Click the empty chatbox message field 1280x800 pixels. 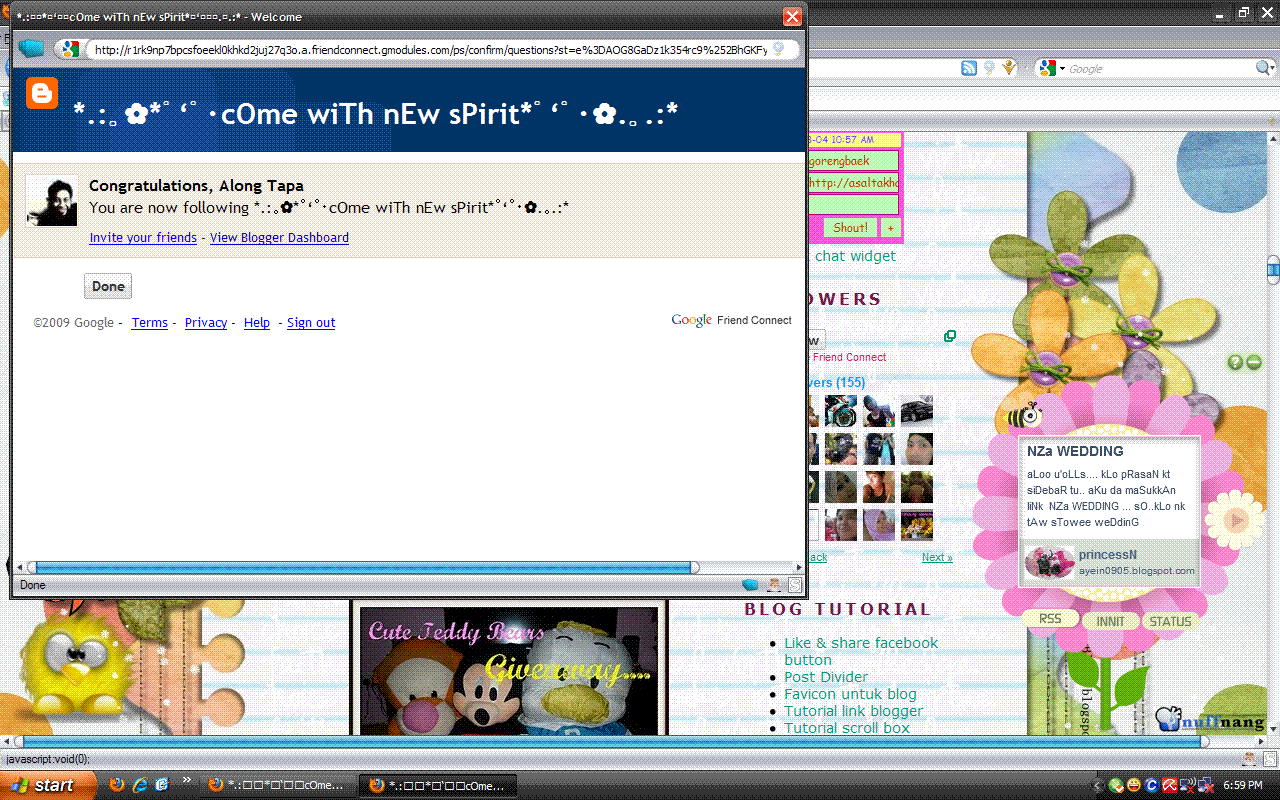(852, 205)
